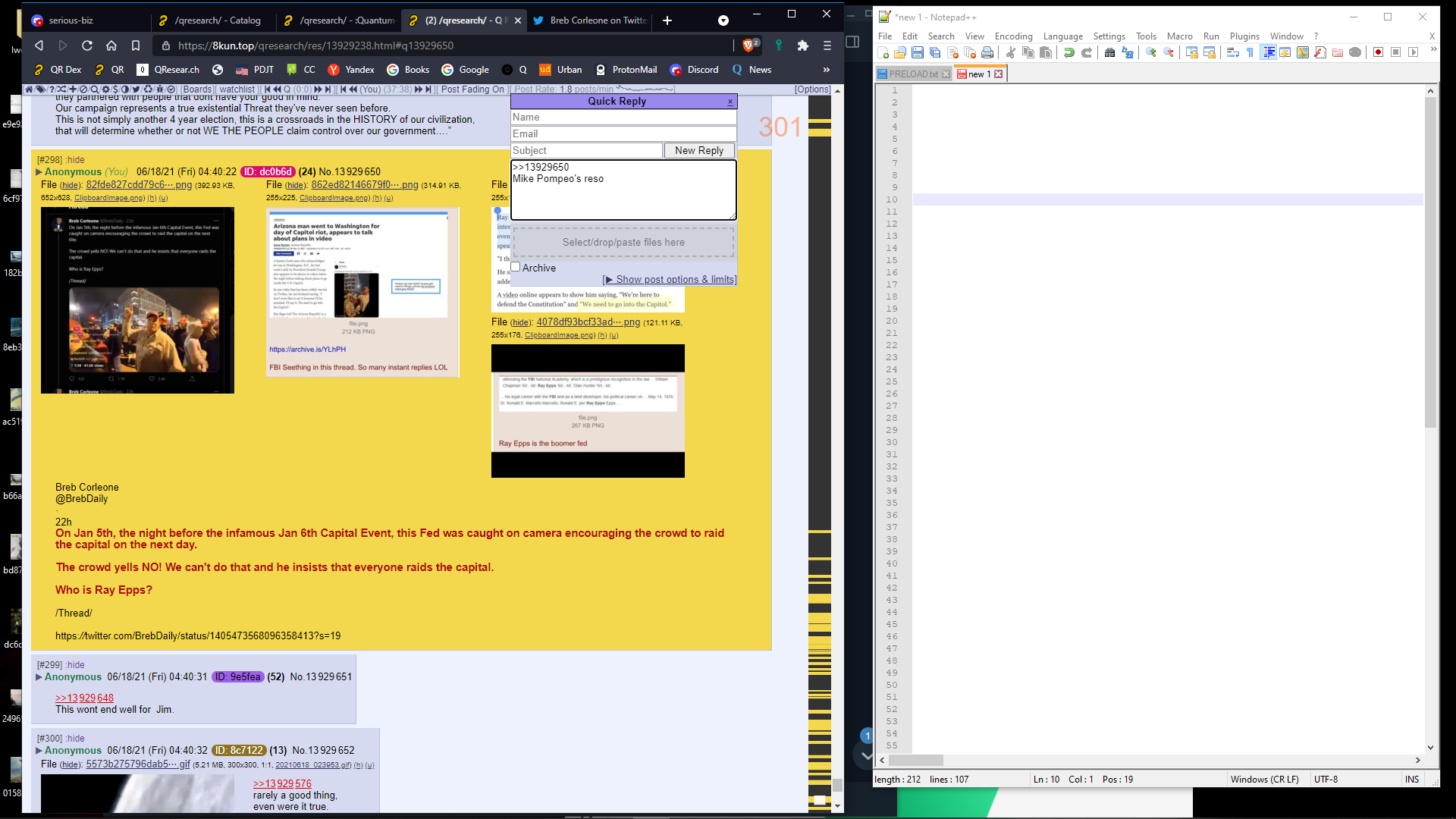1456x819 pixels.
Task: Click the New file icon in Notepad++ toolbar
Action: click(883, 52)
